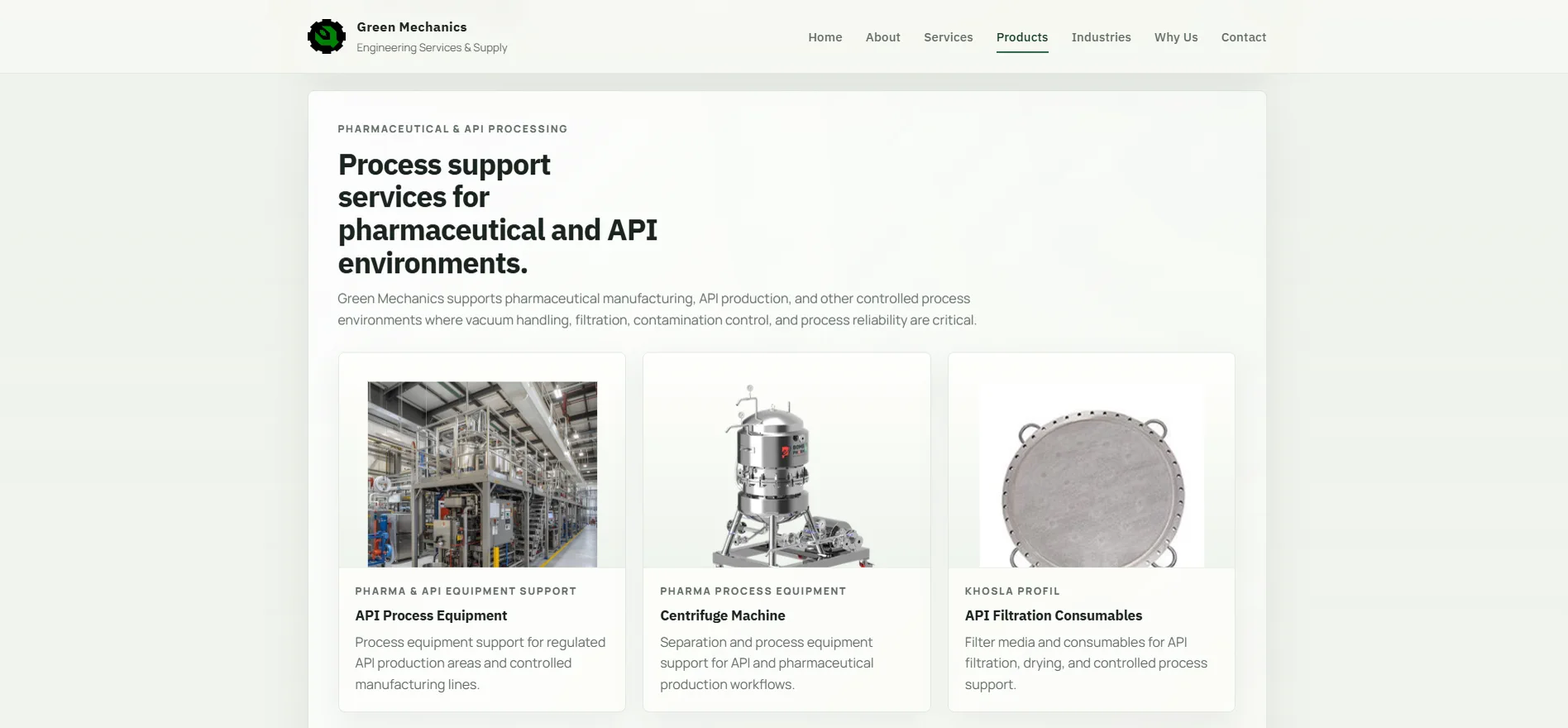Click the Centrifuge Machine description text
The height and width of the screenshot is (728, 1568).
point(767,663)
